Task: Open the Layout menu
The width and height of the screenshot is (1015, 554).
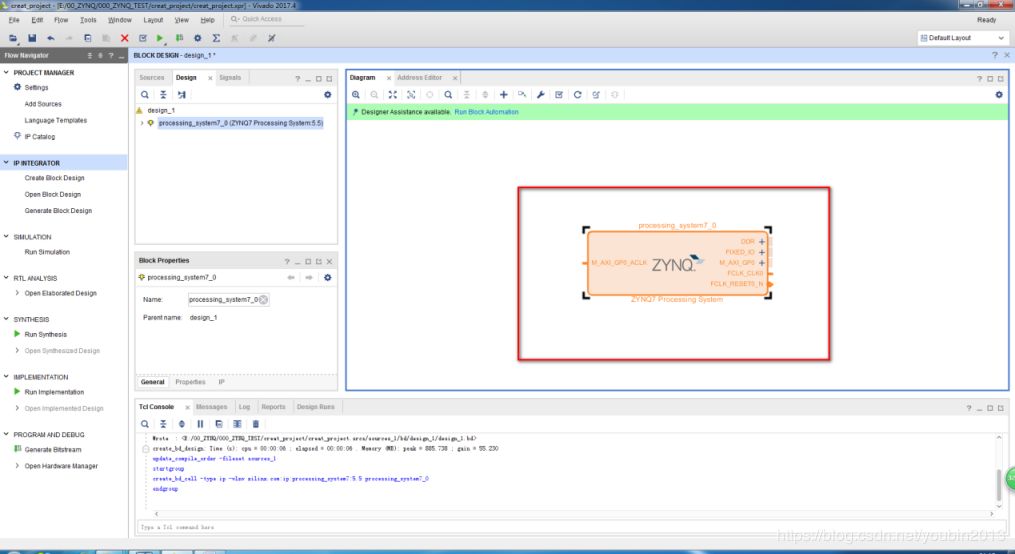Action: [x=153, y=20]
